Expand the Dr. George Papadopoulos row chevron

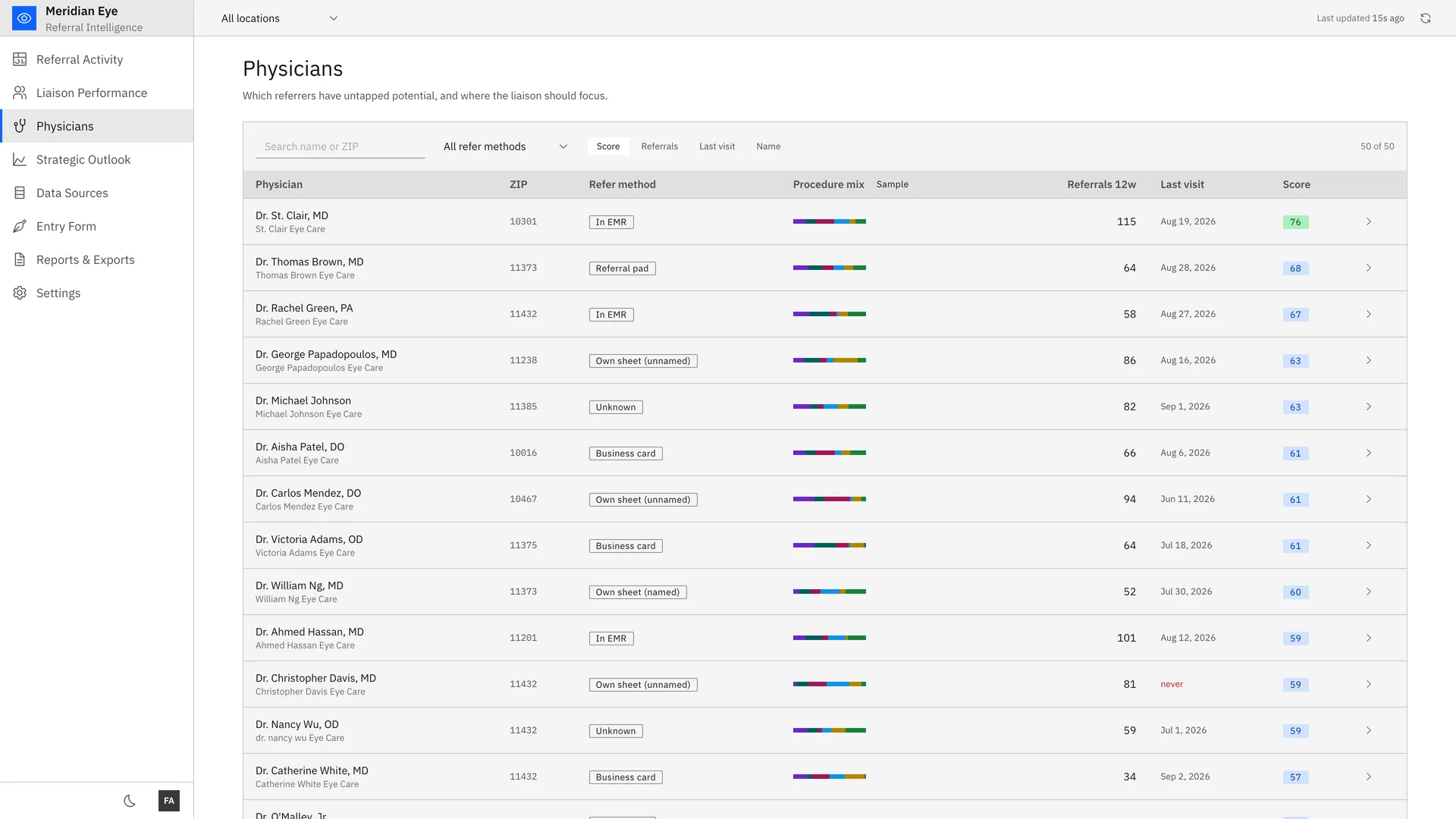(1369, 361)
